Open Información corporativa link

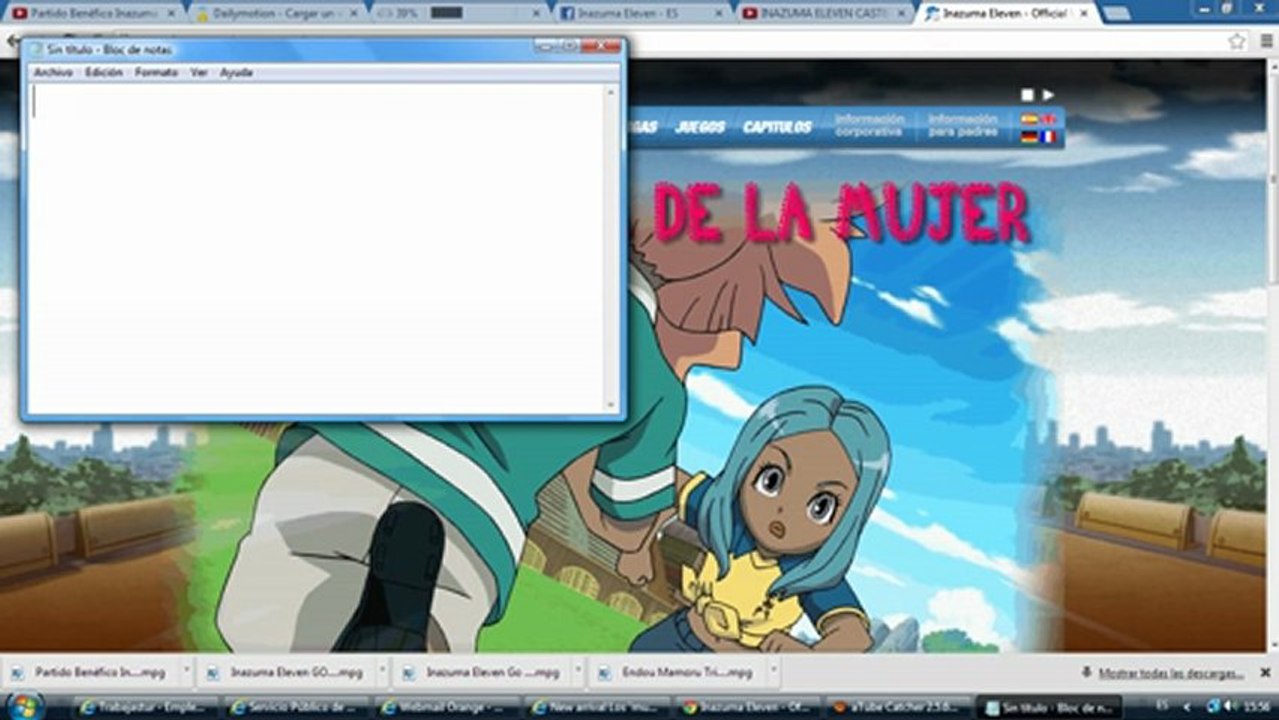point(869,125)
